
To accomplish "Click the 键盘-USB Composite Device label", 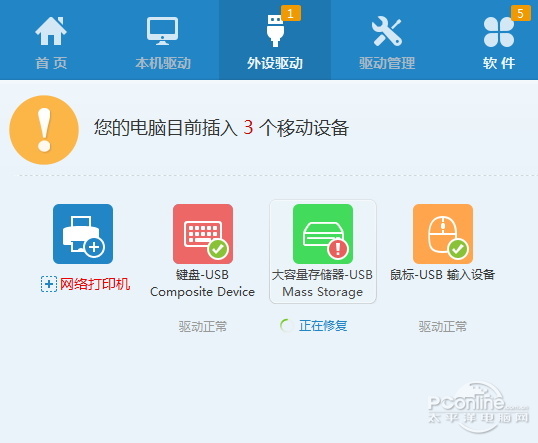I will 202,283.
